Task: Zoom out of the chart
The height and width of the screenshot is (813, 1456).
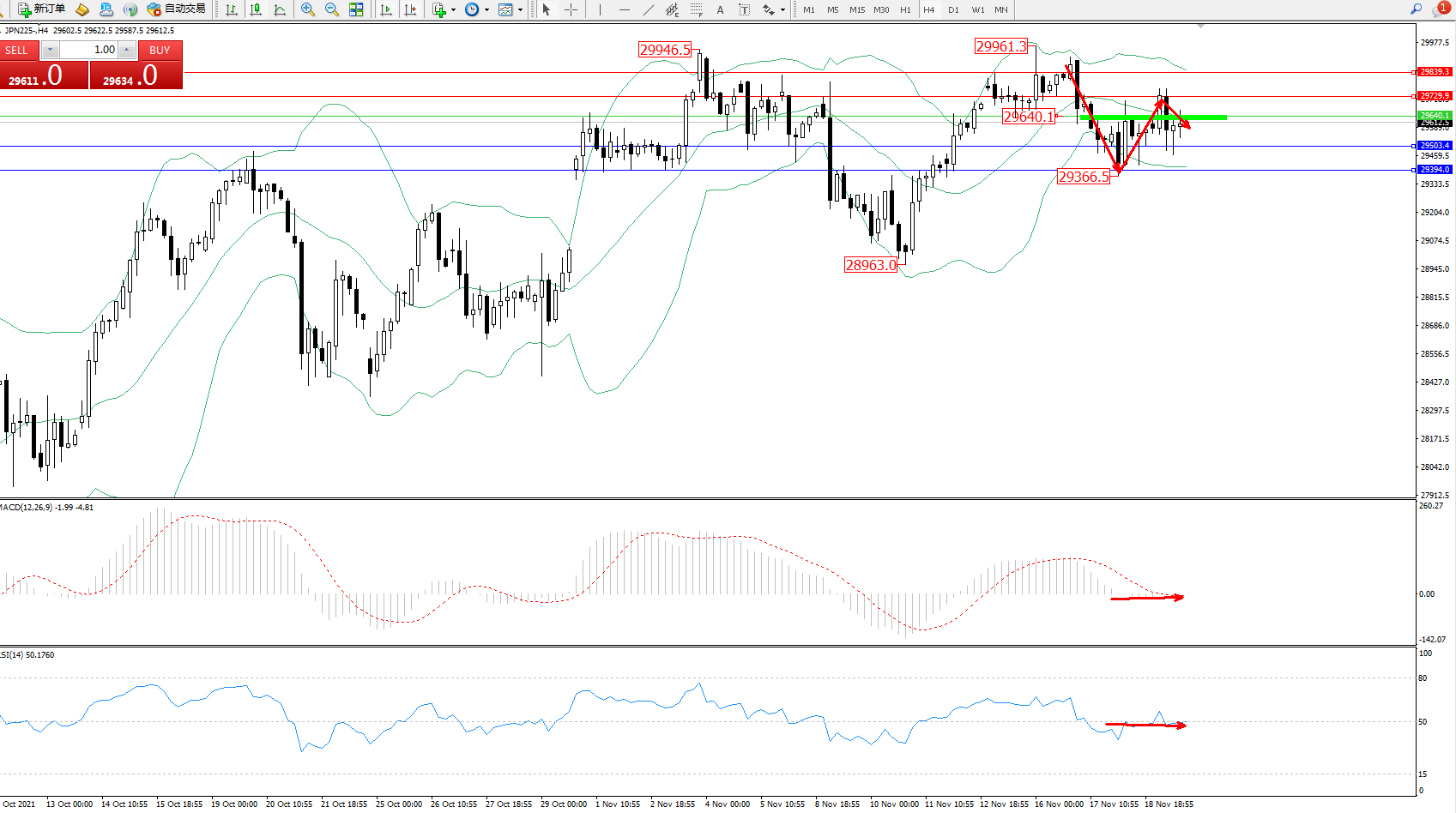Action: pos(332,9)
